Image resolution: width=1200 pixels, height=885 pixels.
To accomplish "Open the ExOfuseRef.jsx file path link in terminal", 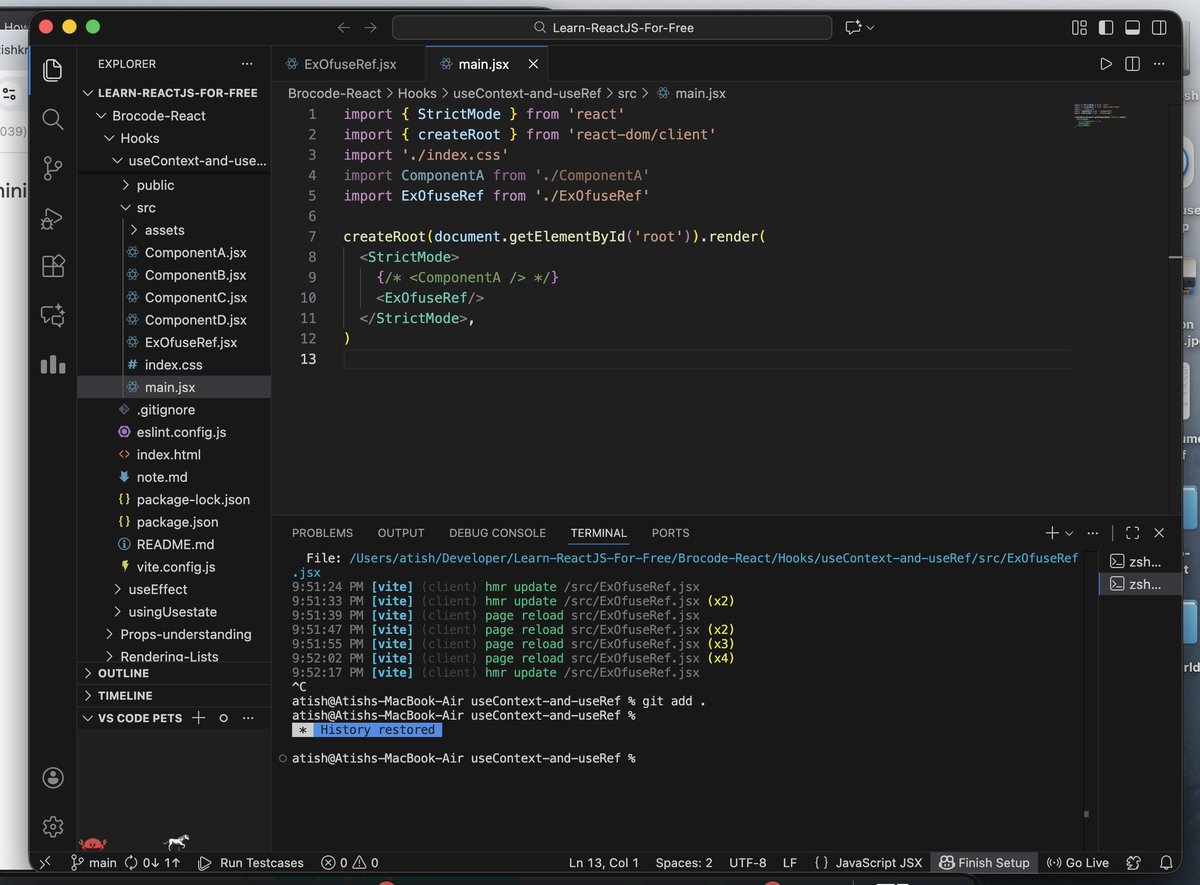I will pos(685,565).
